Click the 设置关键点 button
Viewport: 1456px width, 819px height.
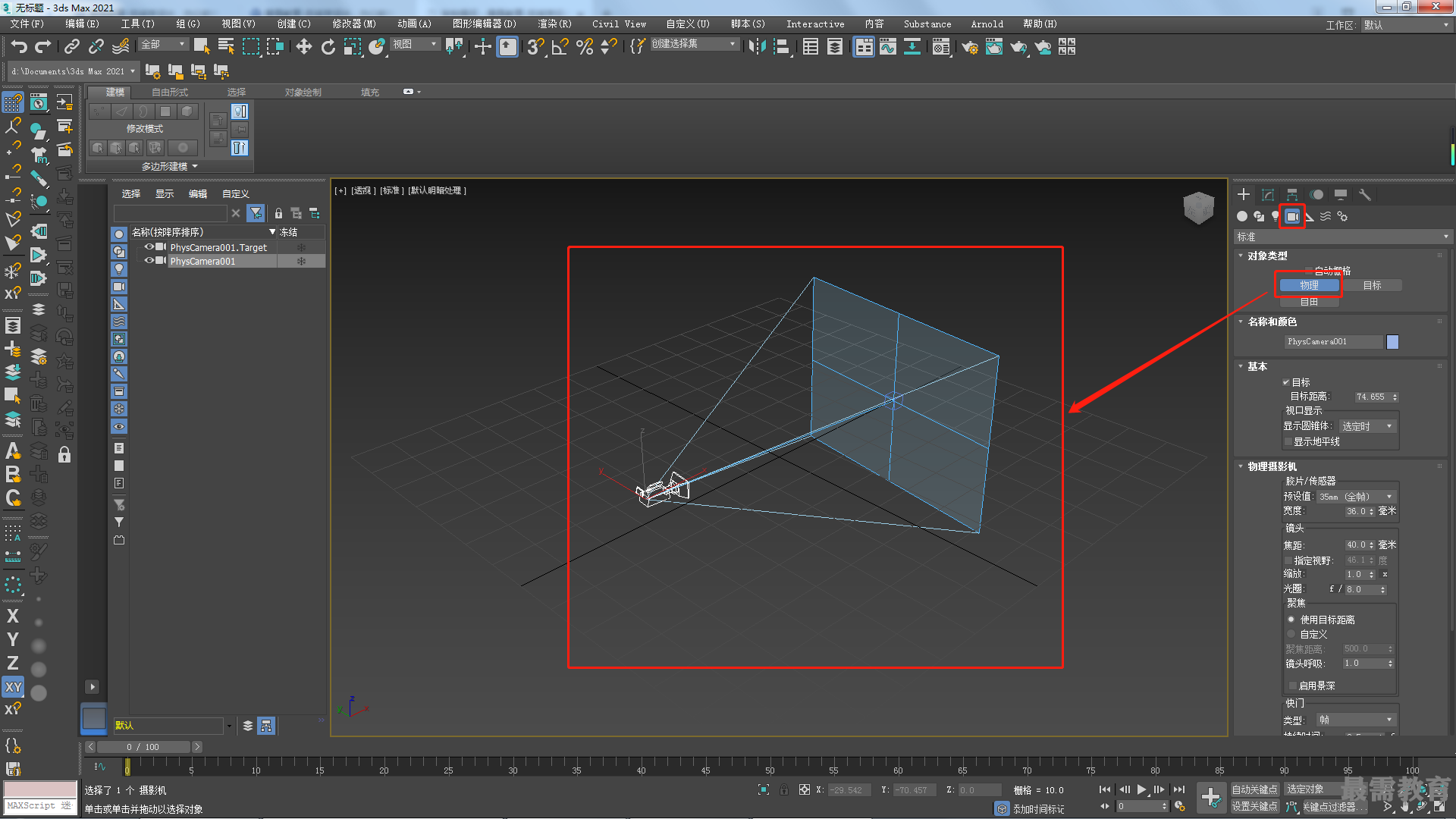pyautogui.click(x=1254, y=806)
